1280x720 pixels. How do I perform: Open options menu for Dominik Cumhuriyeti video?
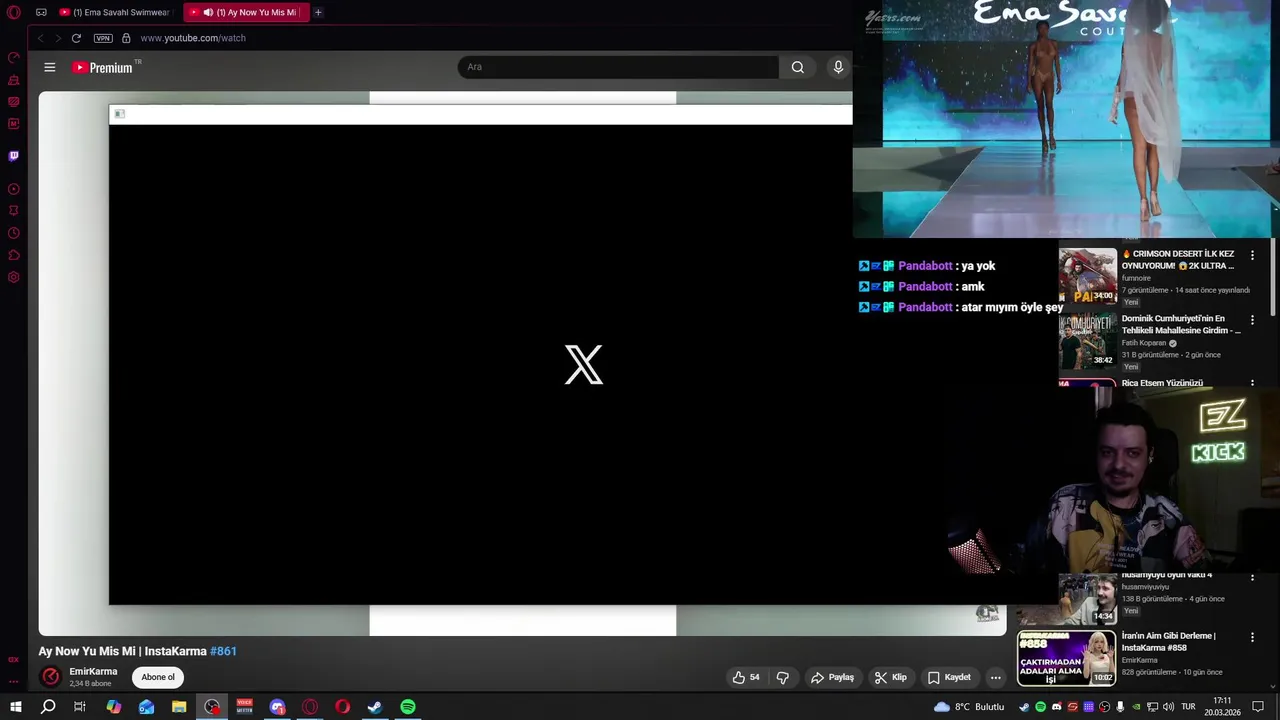(1252, 321)
